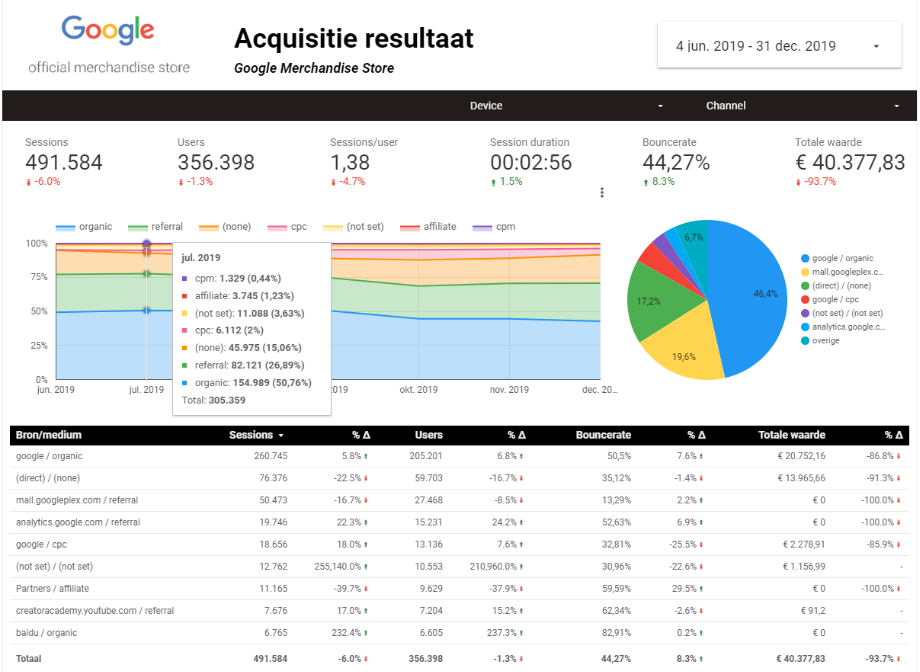Select the mall.googleplex.com / referral row label
The width and height of the screenshot is (920, 672).
tap(77, 501)
